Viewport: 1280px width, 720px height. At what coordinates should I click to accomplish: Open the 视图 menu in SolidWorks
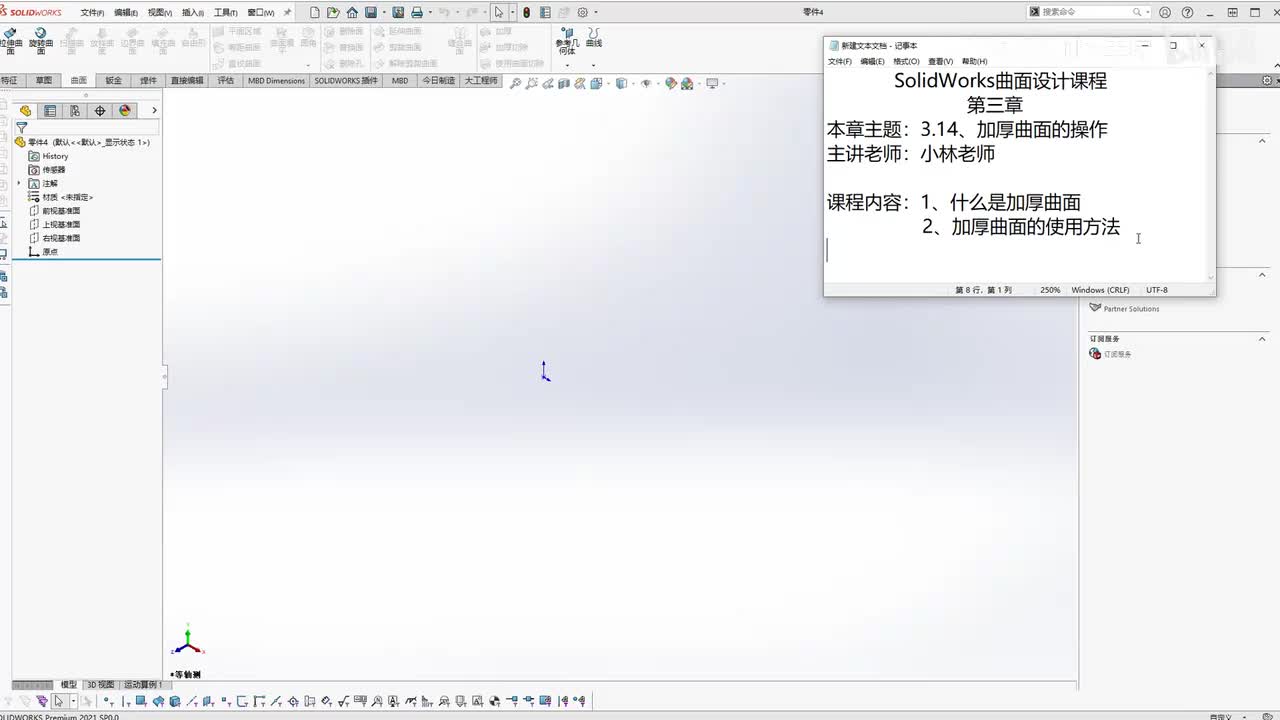click(160, 13)
